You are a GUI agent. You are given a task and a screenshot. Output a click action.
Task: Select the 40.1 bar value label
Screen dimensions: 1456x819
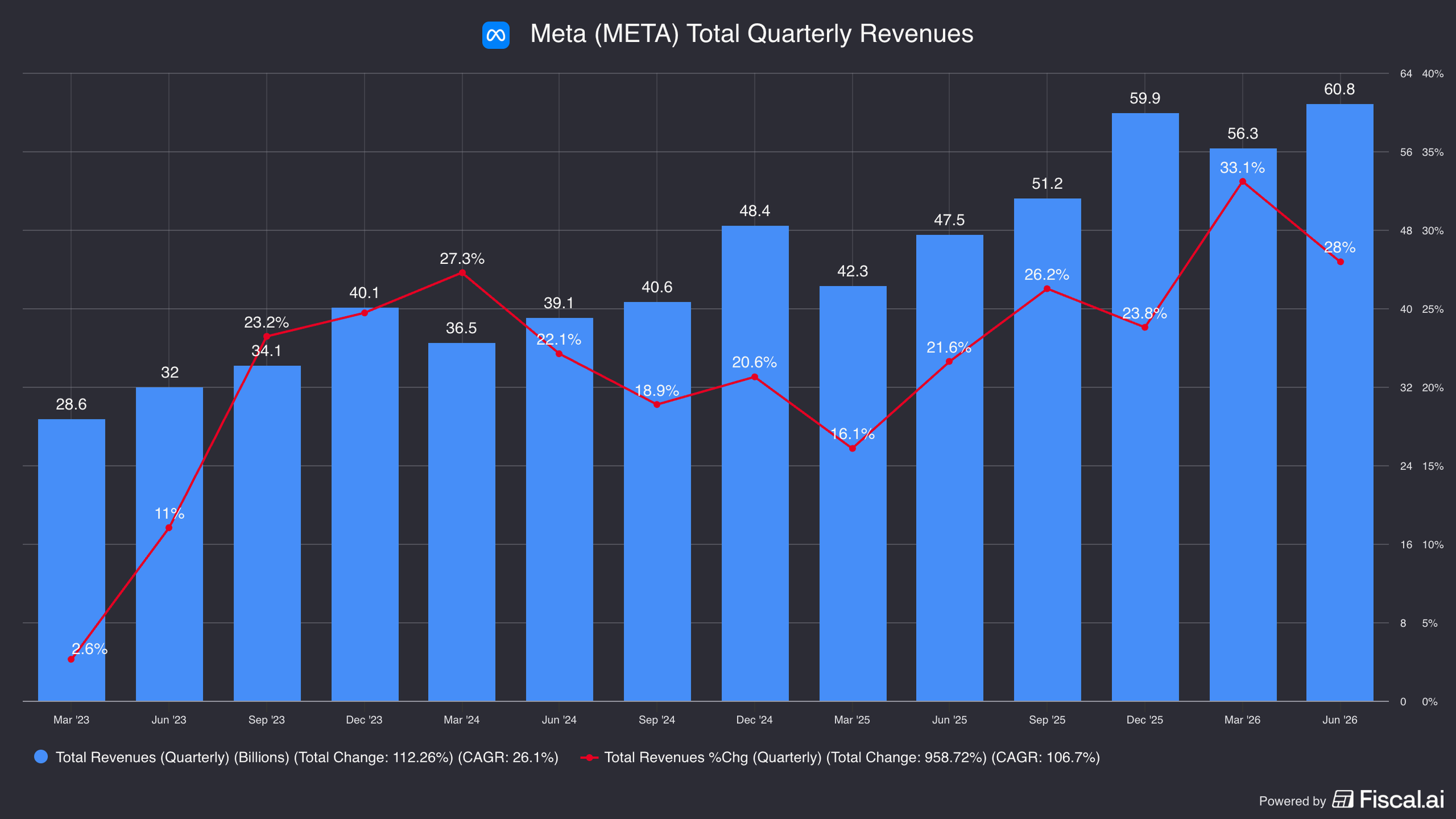click(x=365, y=293)
